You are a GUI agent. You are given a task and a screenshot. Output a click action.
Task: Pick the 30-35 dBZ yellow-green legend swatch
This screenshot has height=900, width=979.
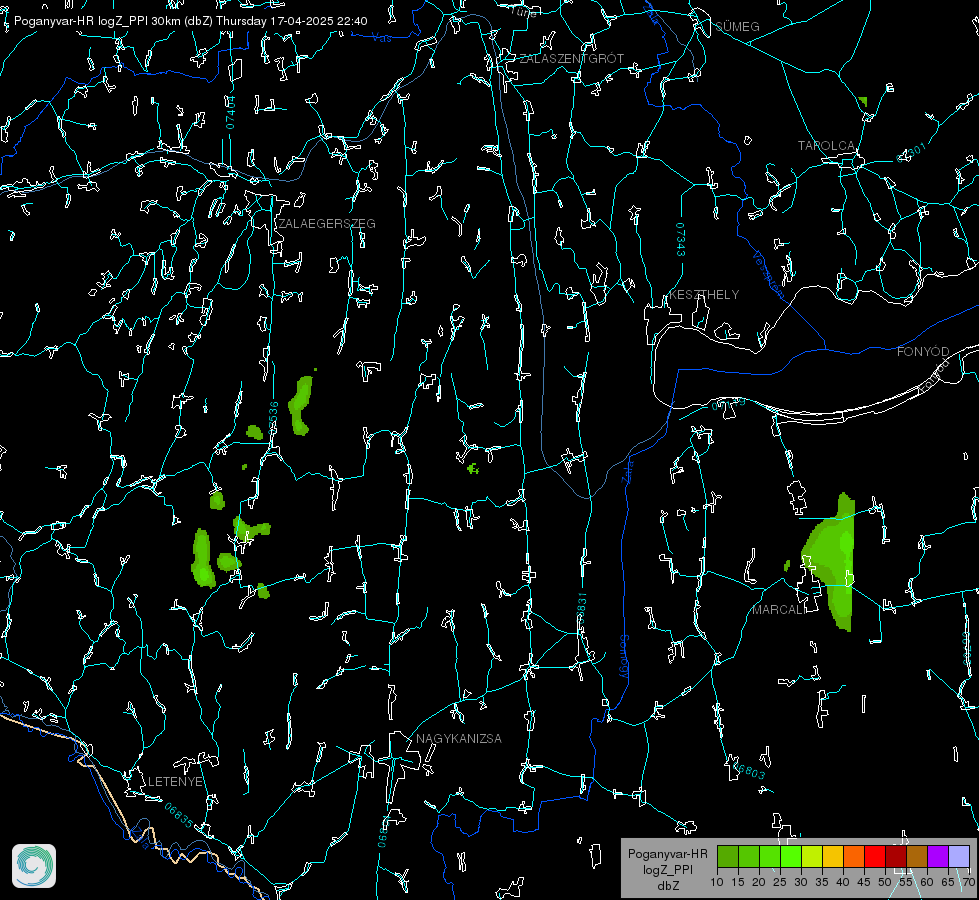click(x=812, y=856)
